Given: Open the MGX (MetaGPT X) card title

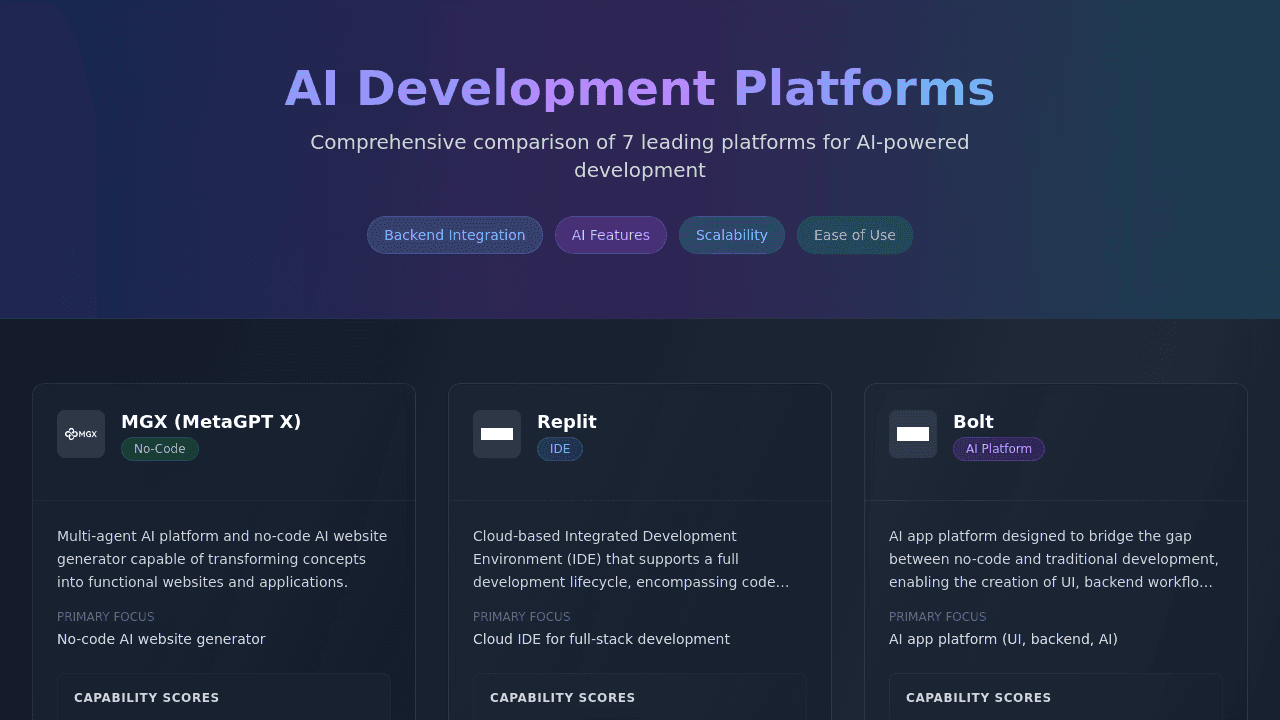Looking at the screenshot, I should [x=211, y=421].
